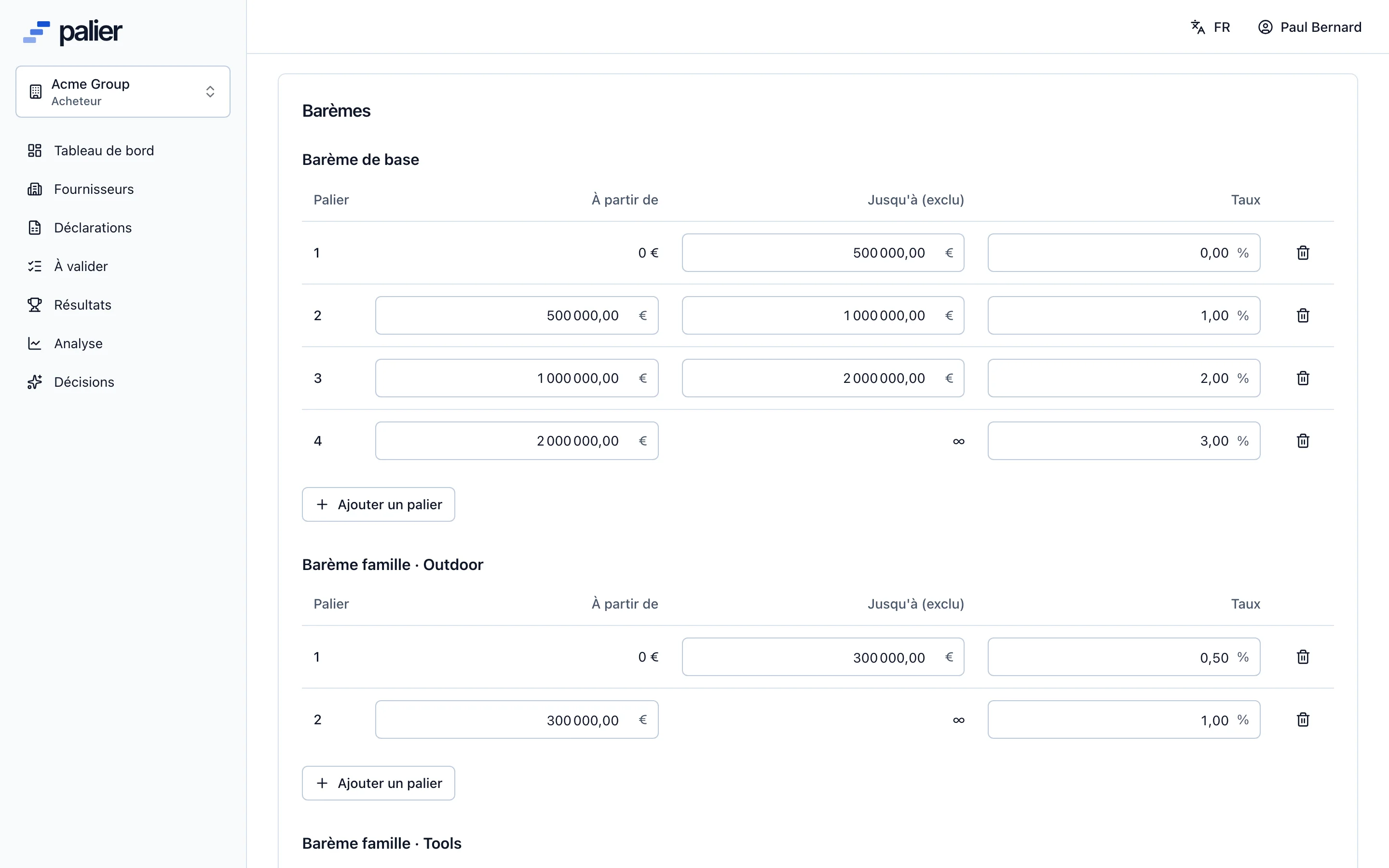This screenshot has width=1389, height=868.
Task: Click the user avatar icon
Action: point(1265,27)
